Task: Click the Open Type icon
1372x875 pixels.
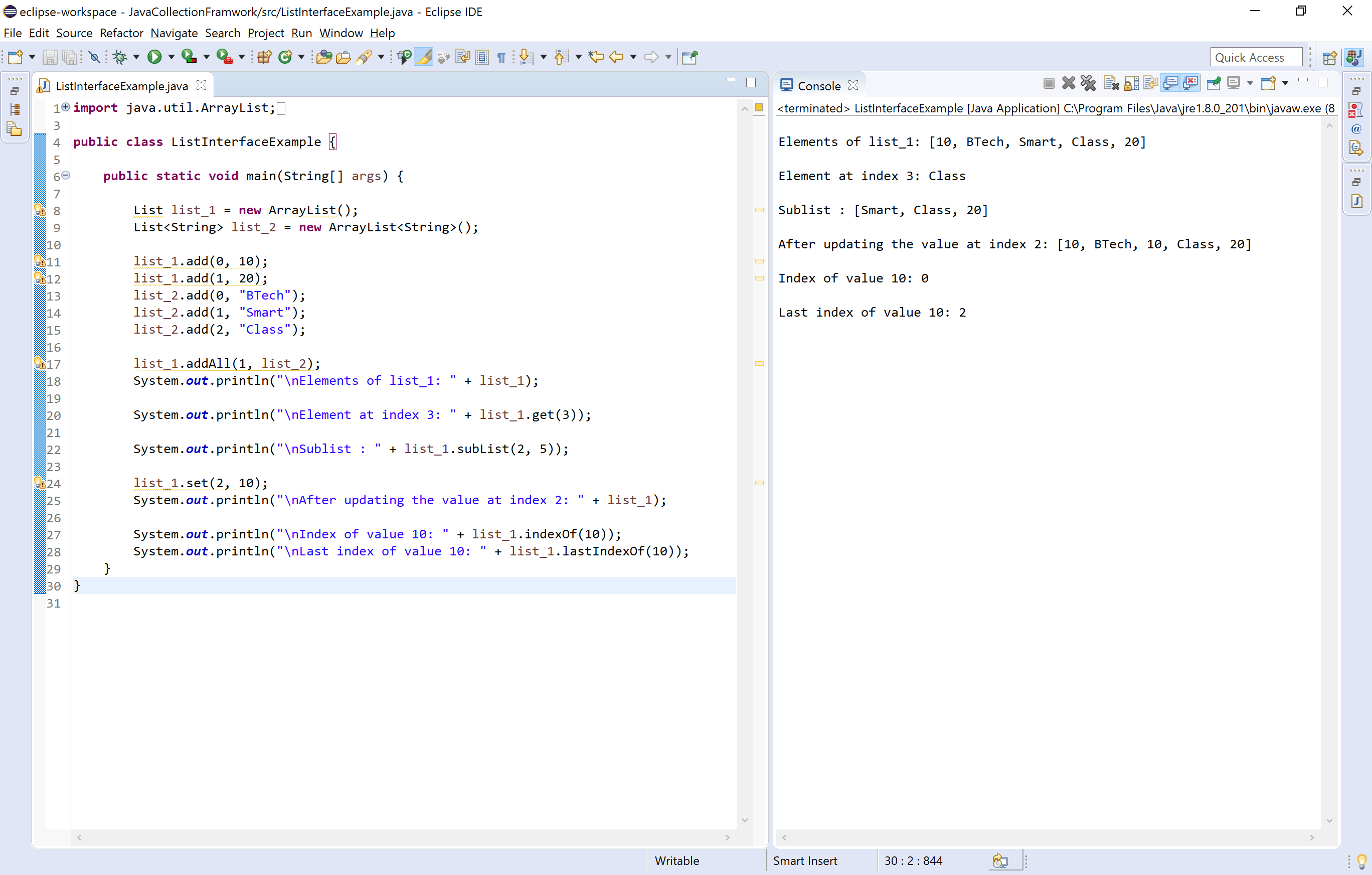Action: [x=323, y=56]
